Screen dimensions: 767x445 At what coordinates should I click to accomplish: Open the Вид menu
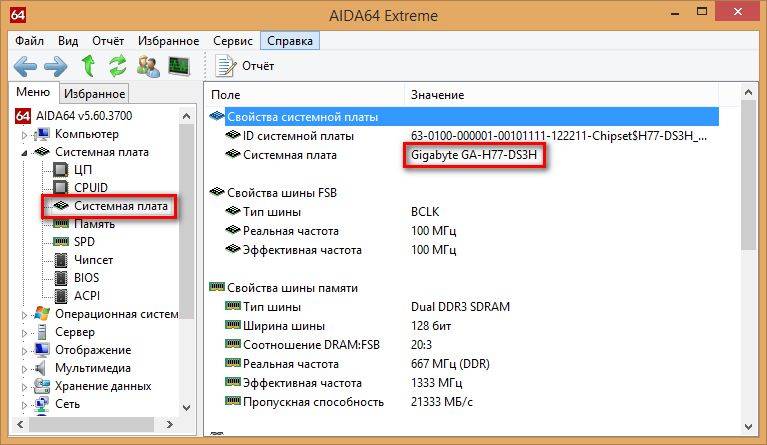(68, 41)
